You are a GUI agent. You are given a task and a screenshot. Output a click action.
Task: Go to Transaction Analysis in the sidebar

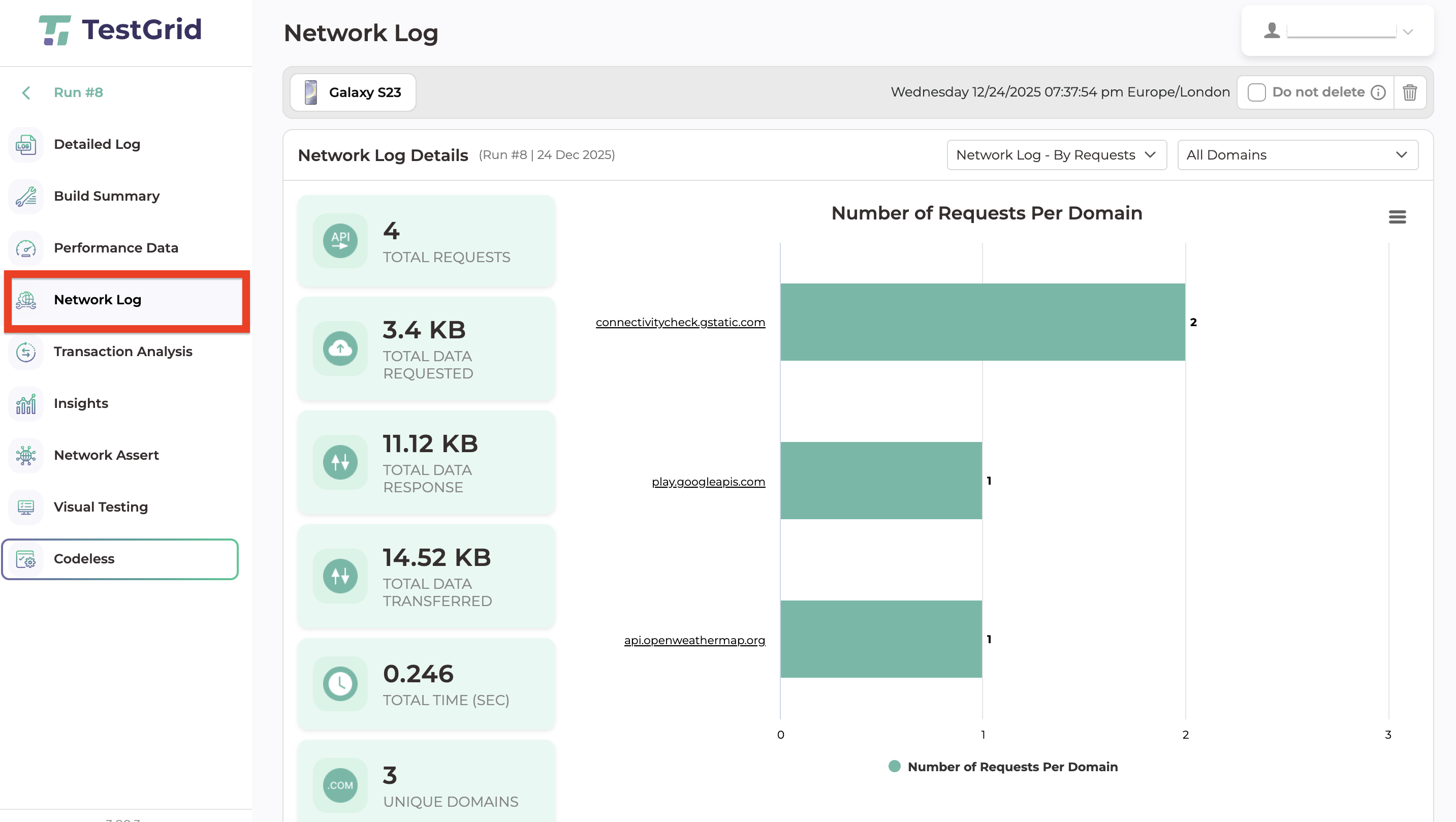click(x=122, y=352)
